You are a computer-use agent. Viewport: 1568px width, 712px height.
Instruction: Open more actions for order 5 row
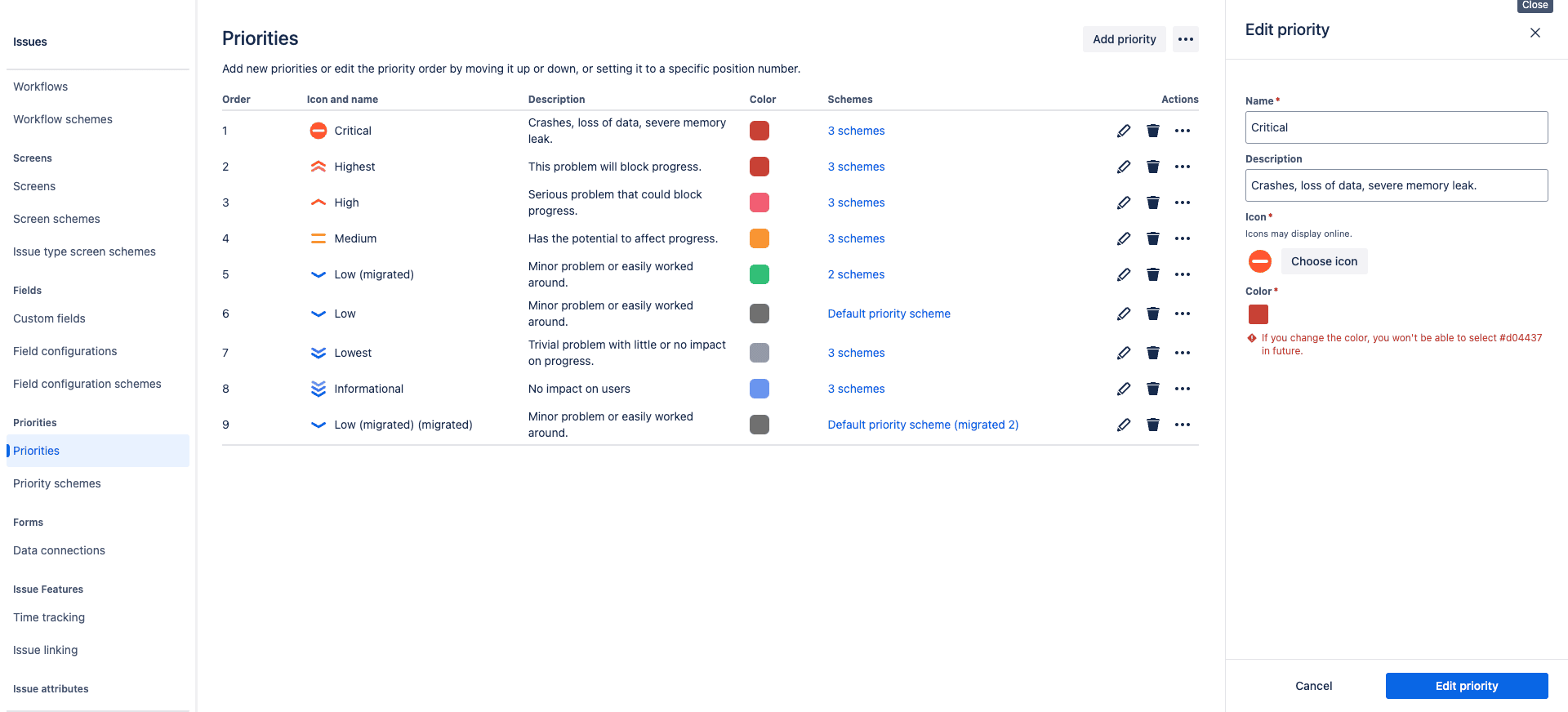point(1183,274)
